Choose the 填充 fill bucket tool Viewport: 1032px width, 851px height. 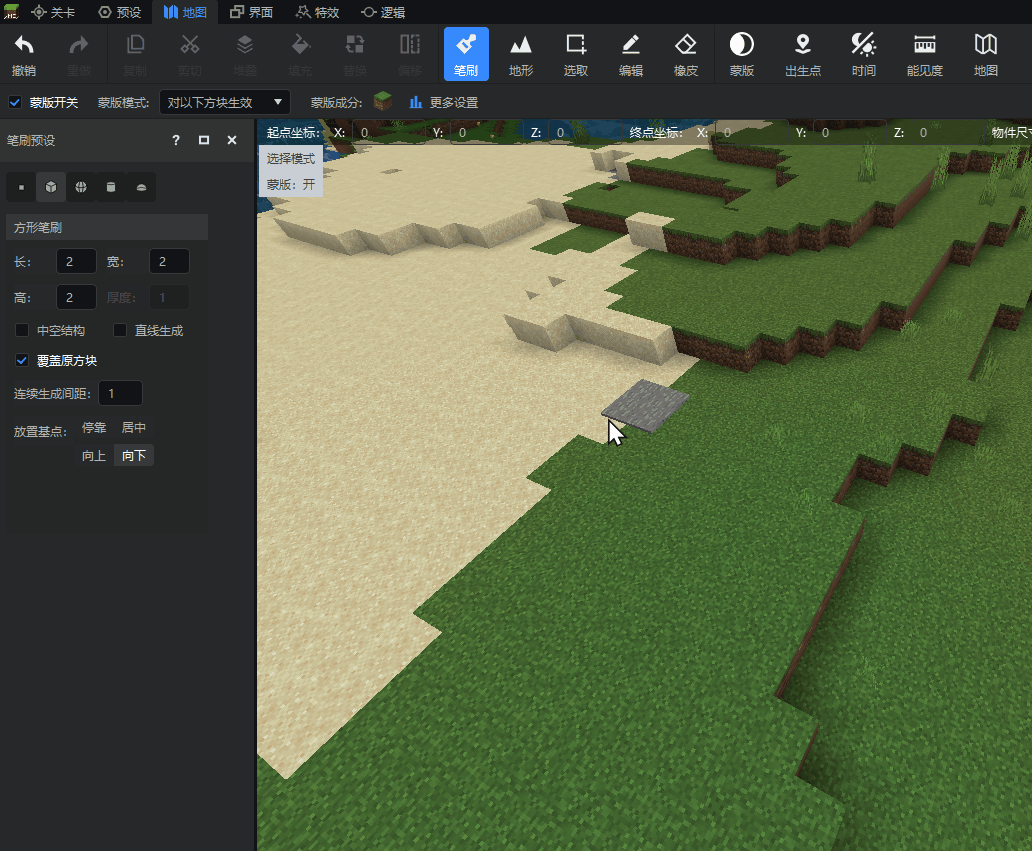(x=300, y=54)
